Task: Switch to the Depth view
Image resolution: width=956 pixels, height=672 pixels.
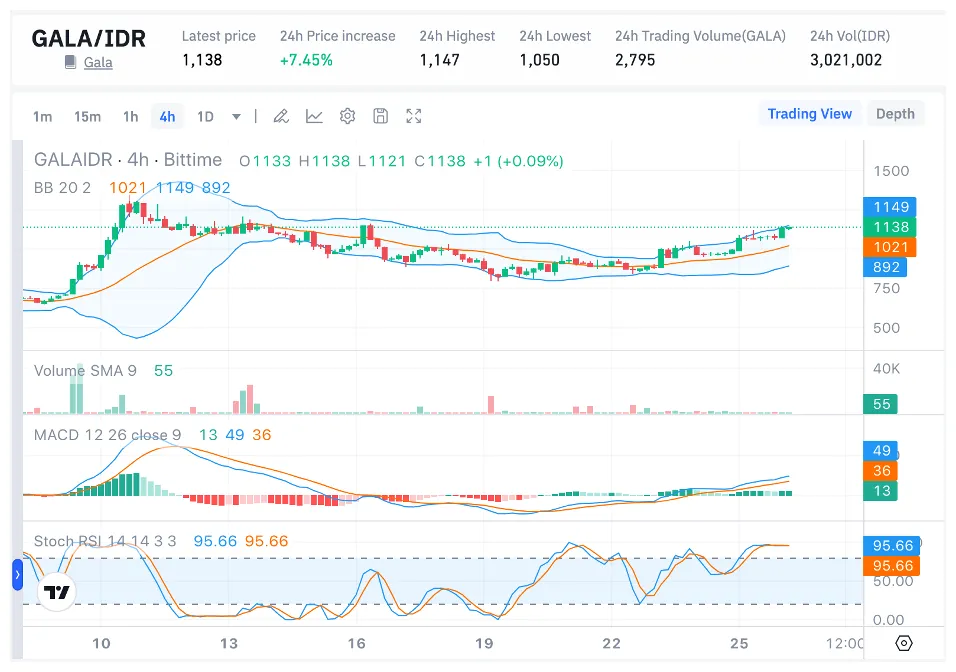Action: [x=895, y=114]
